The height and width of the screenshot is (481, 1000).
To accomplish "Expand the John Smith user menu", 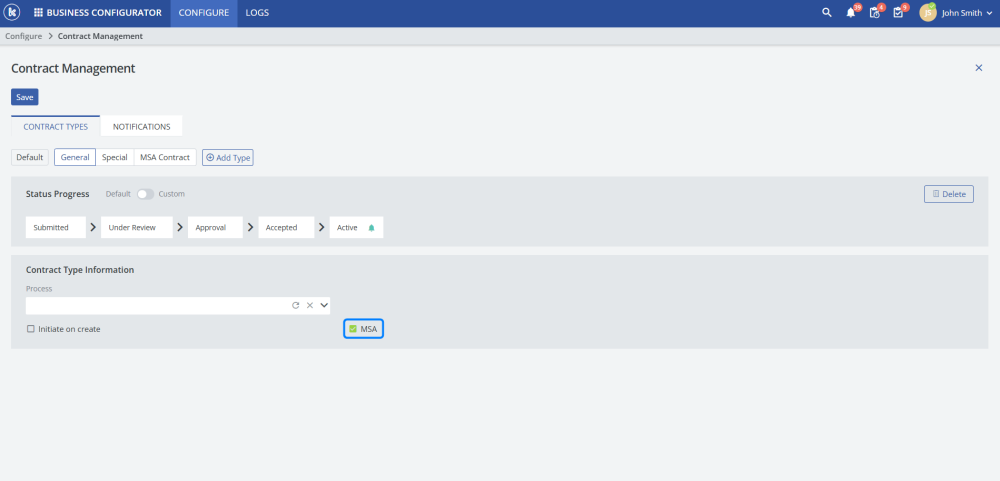I will (x=967, y=13).
